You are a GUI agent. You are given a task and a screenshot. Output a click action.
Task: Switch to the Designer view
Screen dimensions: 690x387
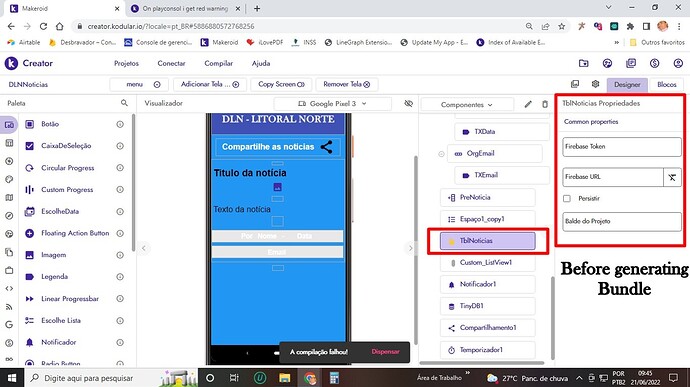[627, 85]
